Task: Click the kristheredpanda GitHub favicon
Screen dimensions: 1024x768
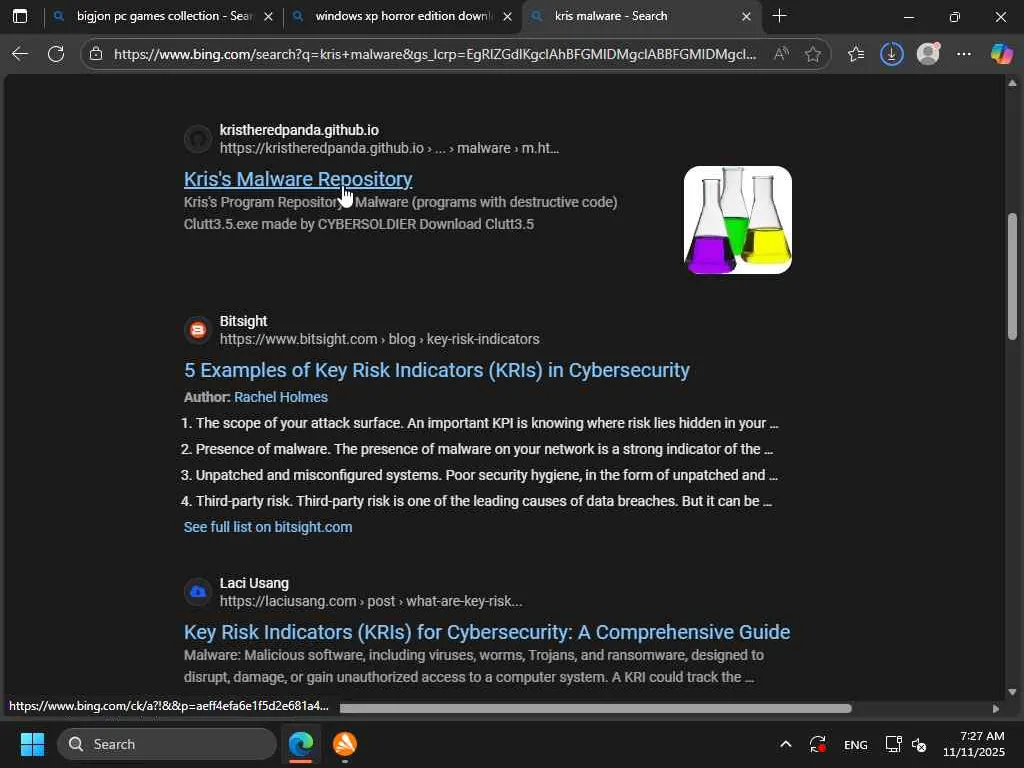Action: [197, 139]
